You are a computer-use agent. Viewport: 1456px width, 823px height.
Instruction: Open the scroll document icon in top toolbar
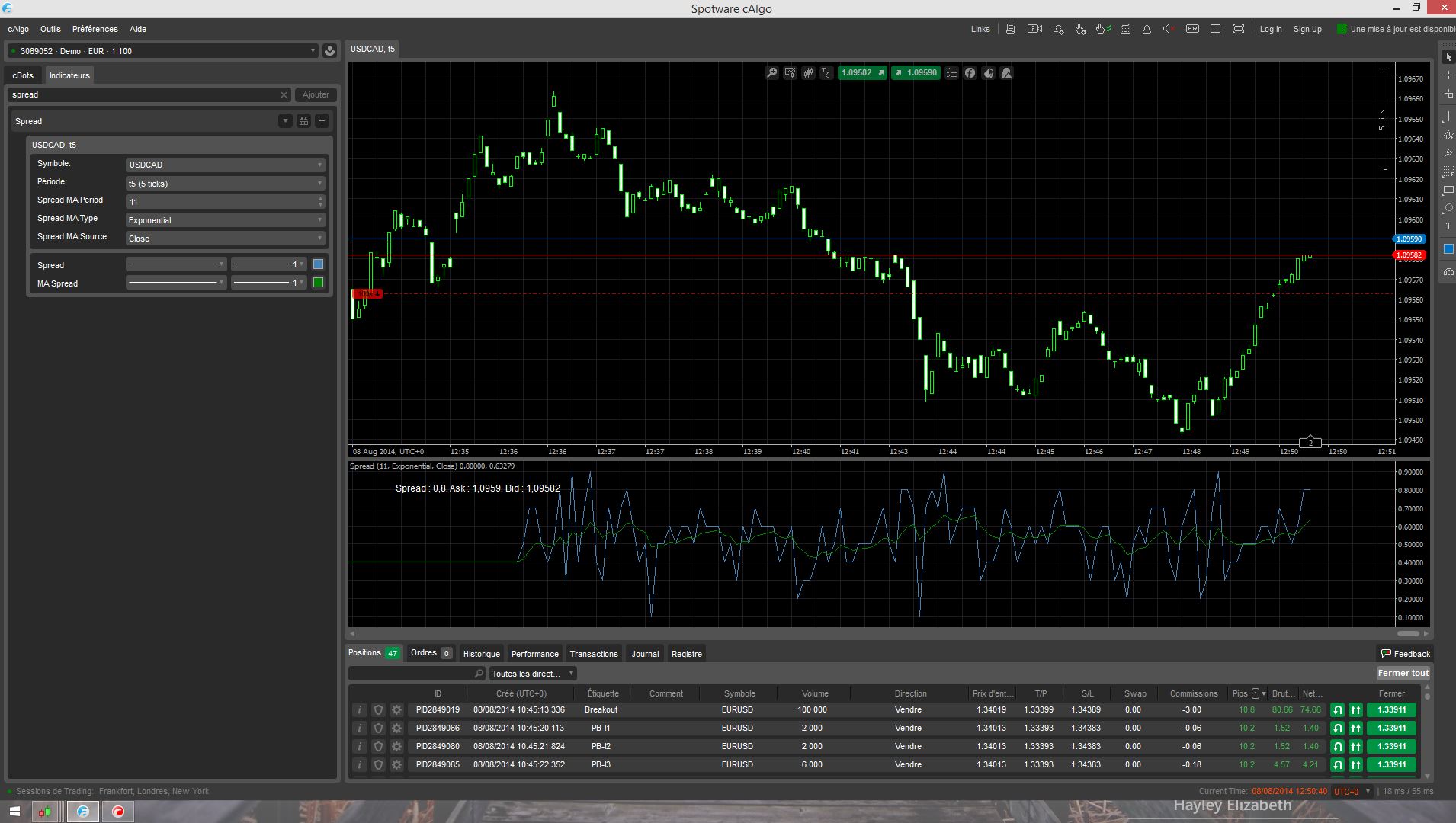coord(1011,29)
